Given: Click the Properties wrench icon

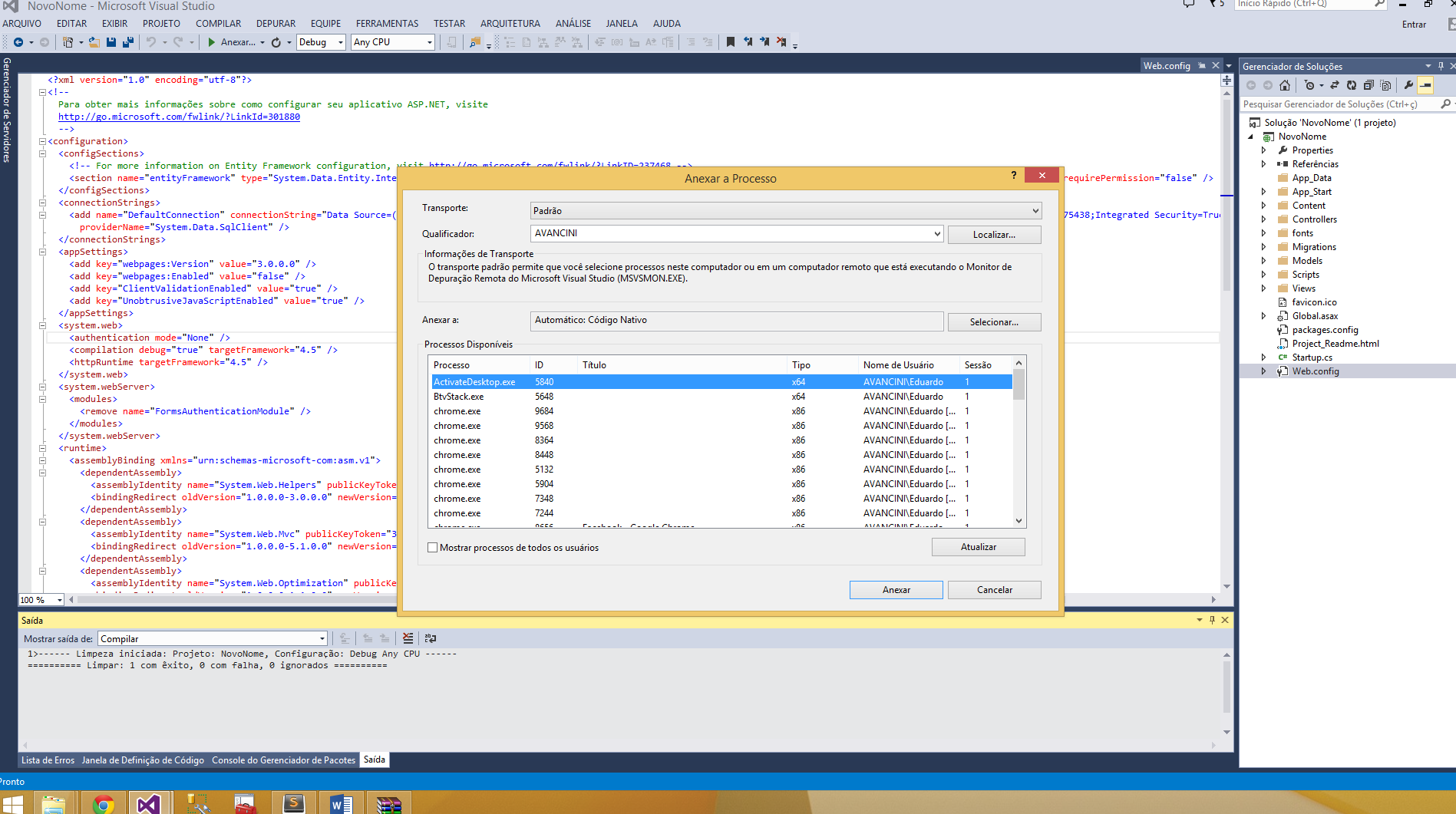Looking at the screenshot, I should (x=1408, y=85).
